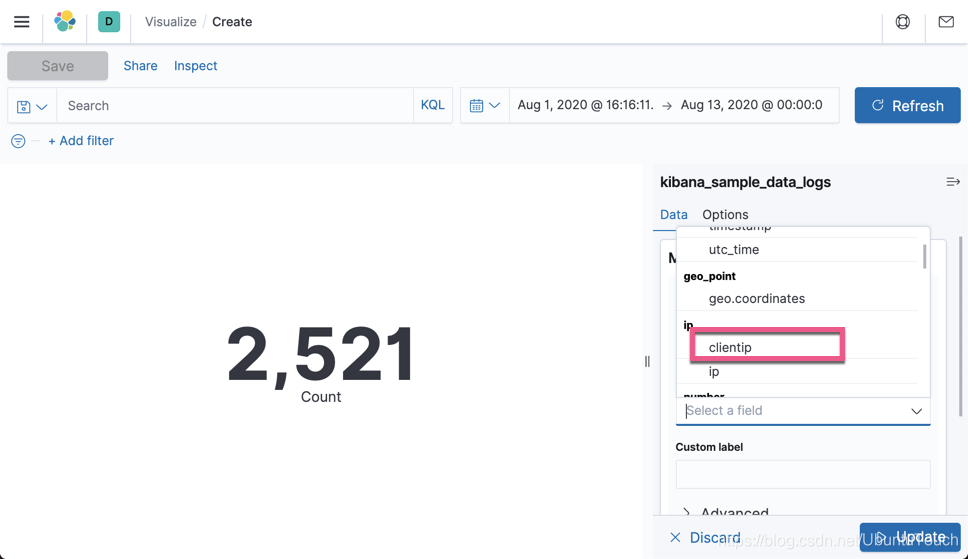The height and width of the screenshot is (559, 968).
Task: Open the hamburger navigation menu
Action: [22, 22]
